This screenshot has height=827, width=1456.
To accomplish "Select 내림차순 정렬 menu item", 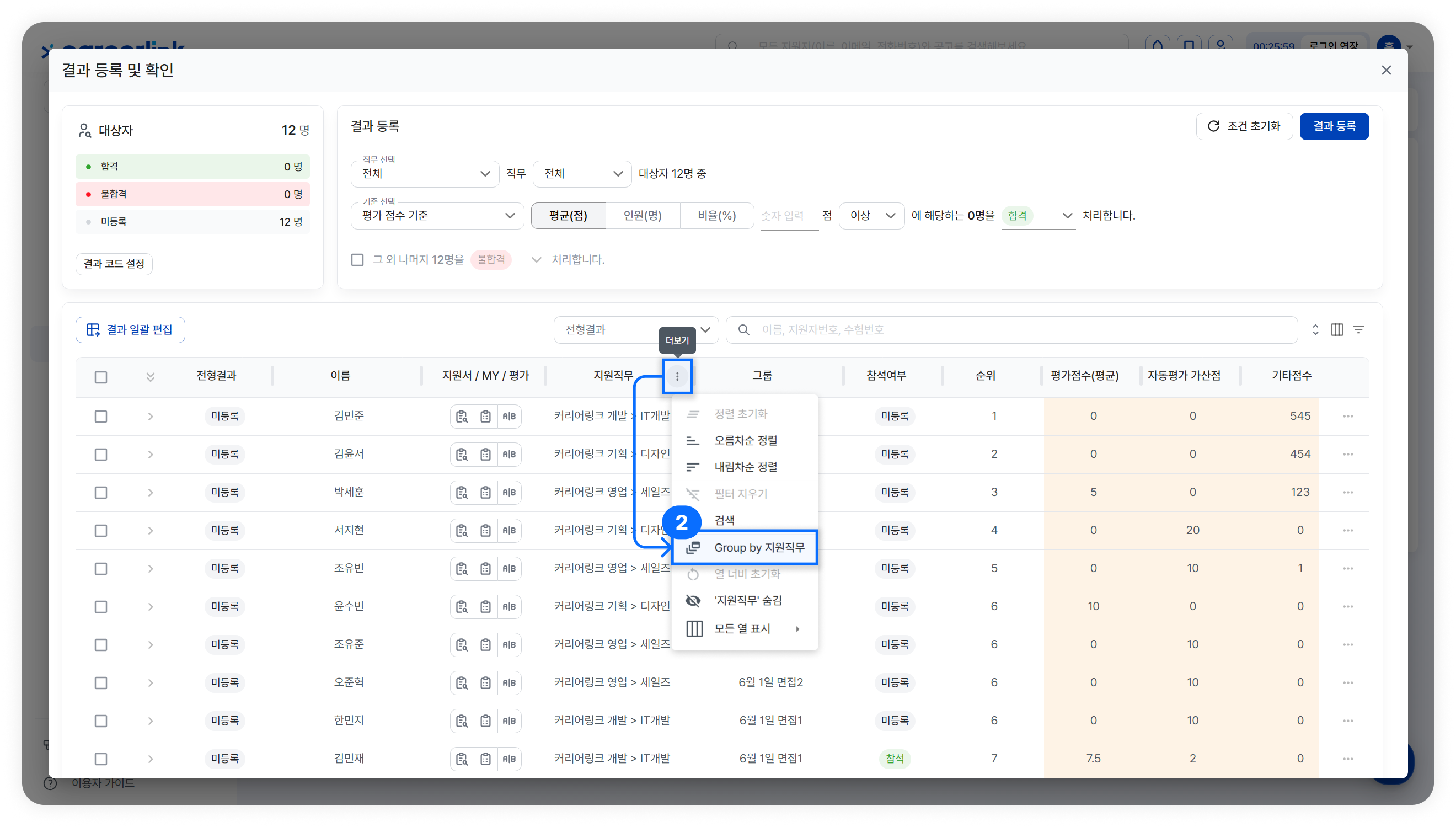I will point(745,467).
